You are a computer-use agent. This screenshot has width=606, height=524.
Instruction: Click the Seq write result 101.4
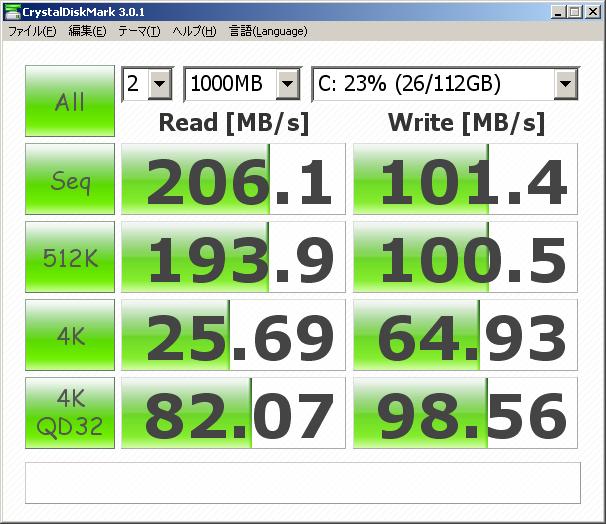click(465, 179)
